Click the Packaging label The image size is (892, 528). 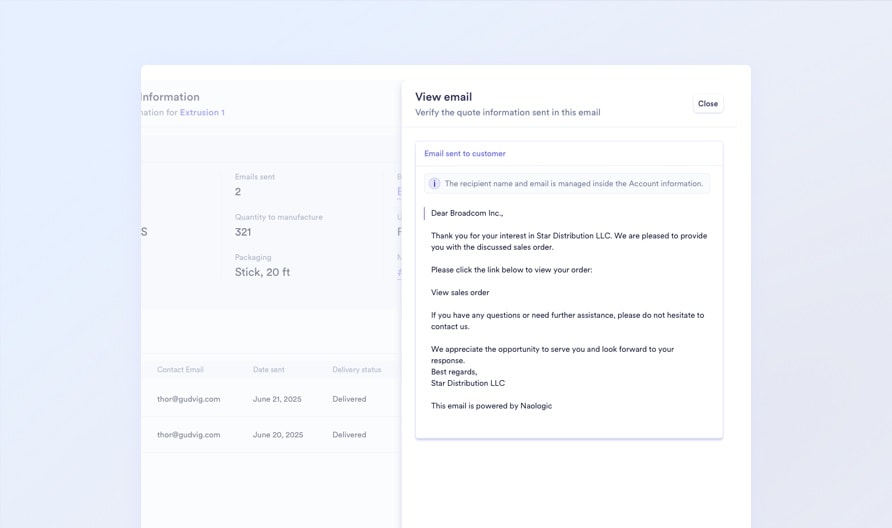pos(253,258)
